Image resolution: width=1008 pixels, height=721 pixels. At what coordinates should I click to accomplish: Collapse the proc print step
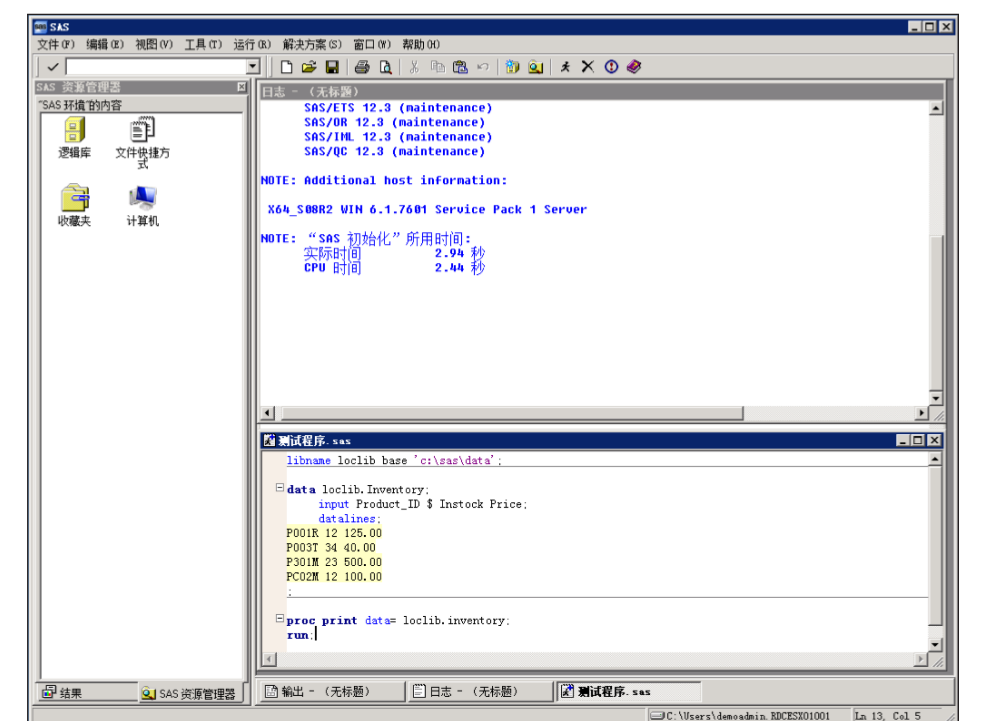coord(280,618)
